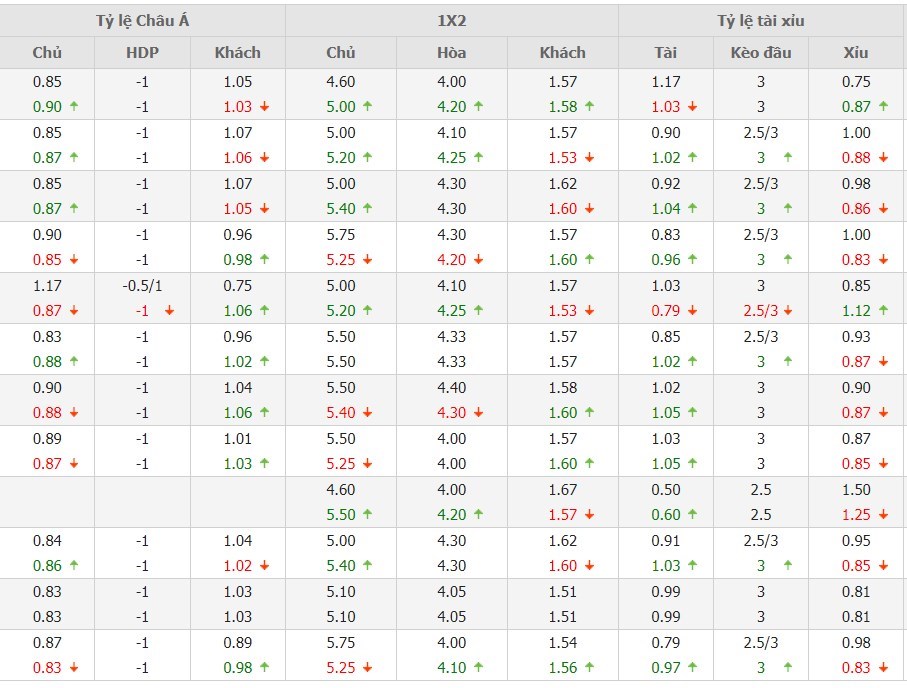Screen dimensions: 907x688
Task: Select the Tỷ lệ Châu Á header
Action: tap(142, 20)
